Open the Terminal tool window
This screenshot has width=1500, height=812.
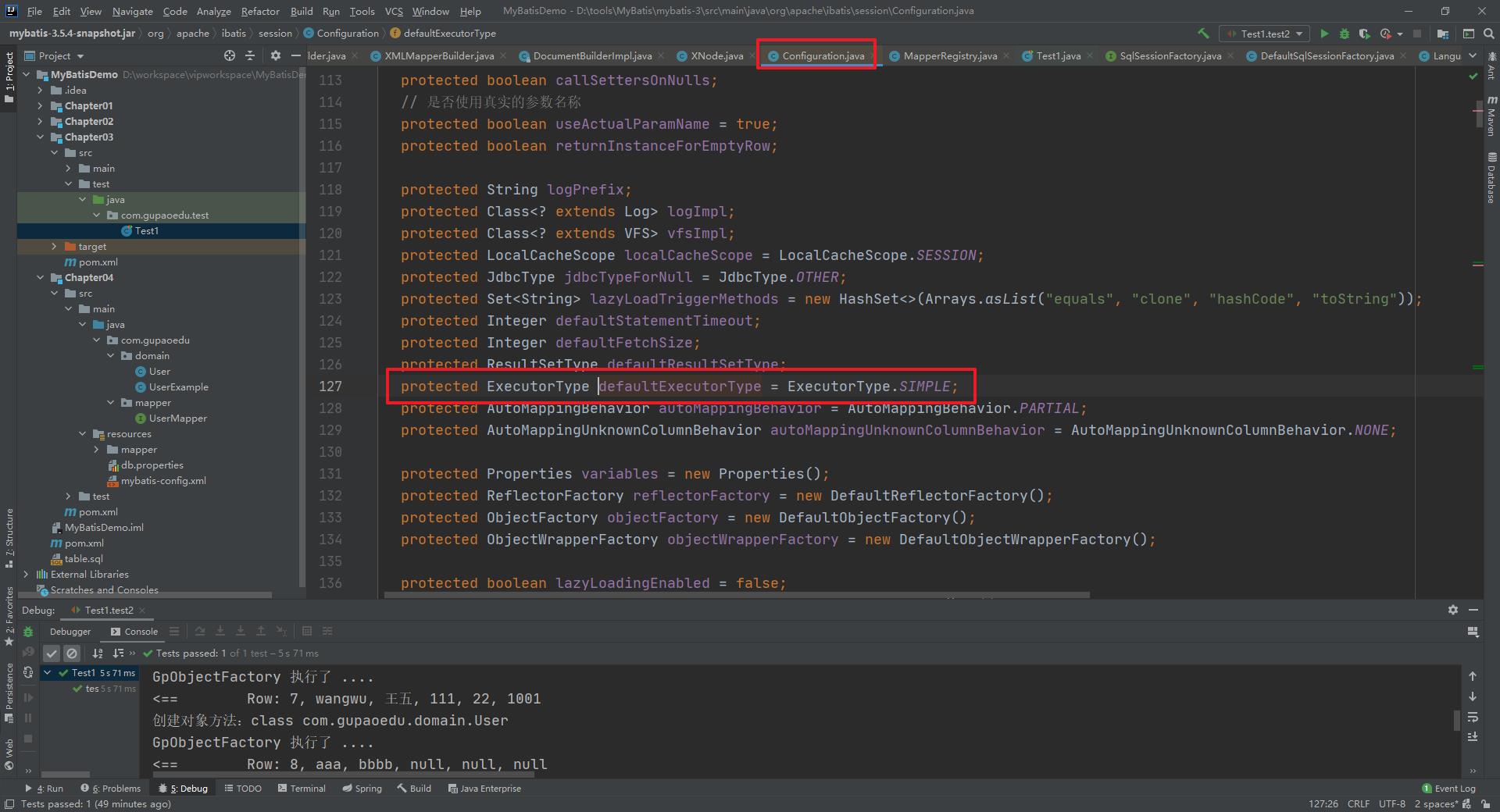302,788
